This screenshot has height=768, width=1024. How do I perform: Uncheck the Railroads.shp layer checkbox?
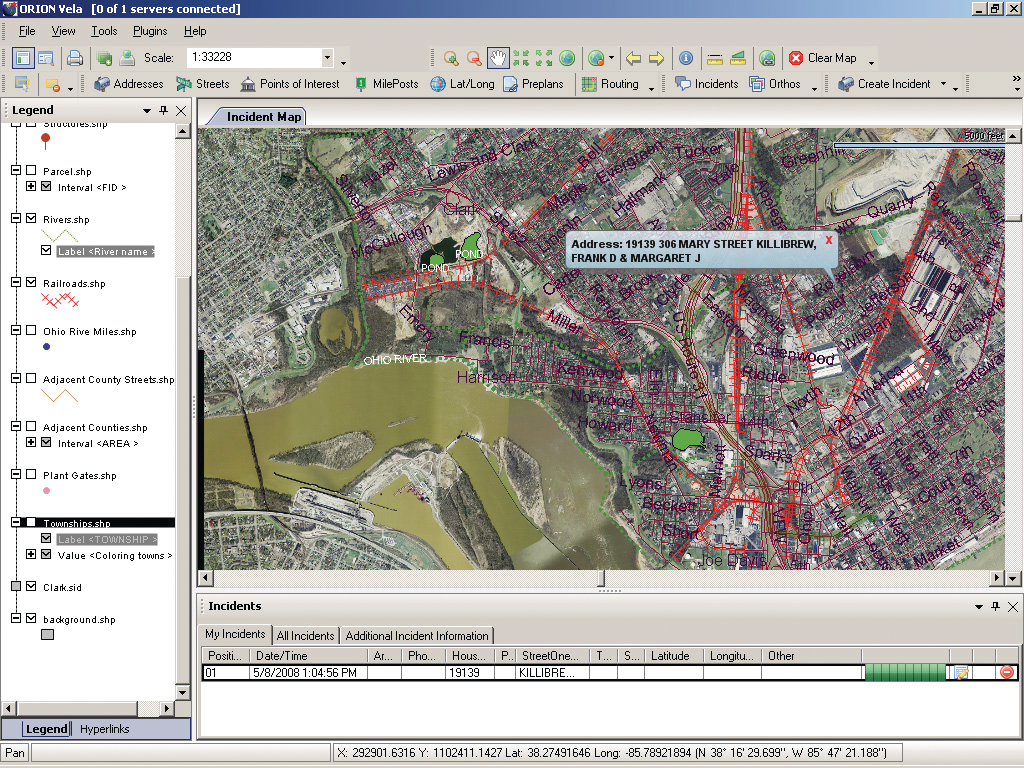pyautogui.click(x=31, y=283)
